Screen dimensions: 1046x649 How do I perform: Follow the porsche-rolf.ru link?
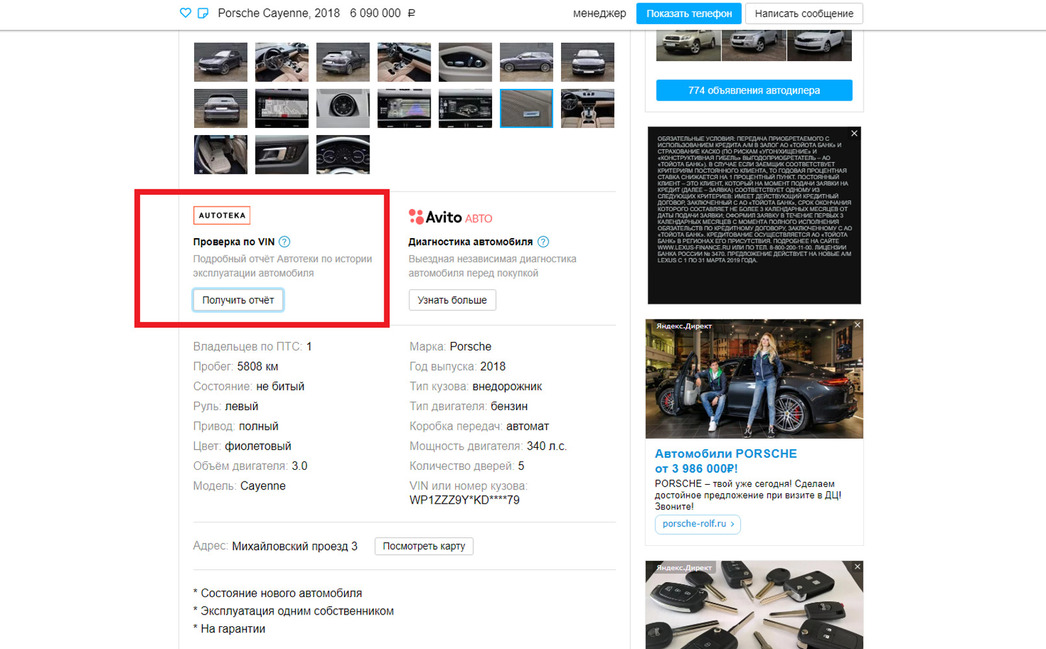click(697, 523)
